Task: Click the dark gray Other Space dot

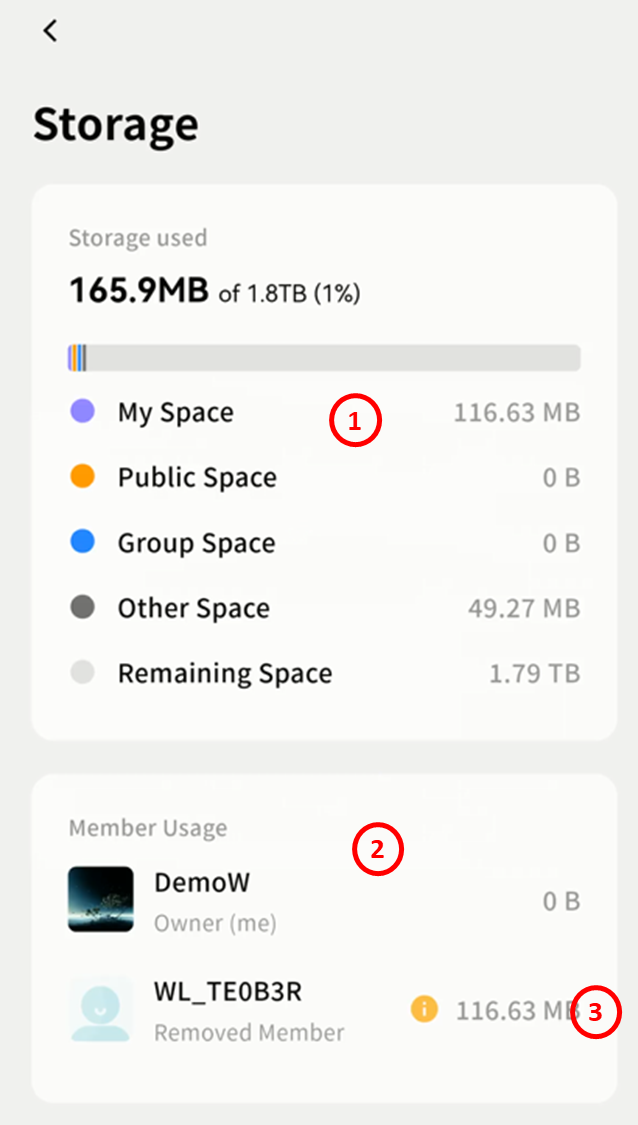Action: click(83, 607)
